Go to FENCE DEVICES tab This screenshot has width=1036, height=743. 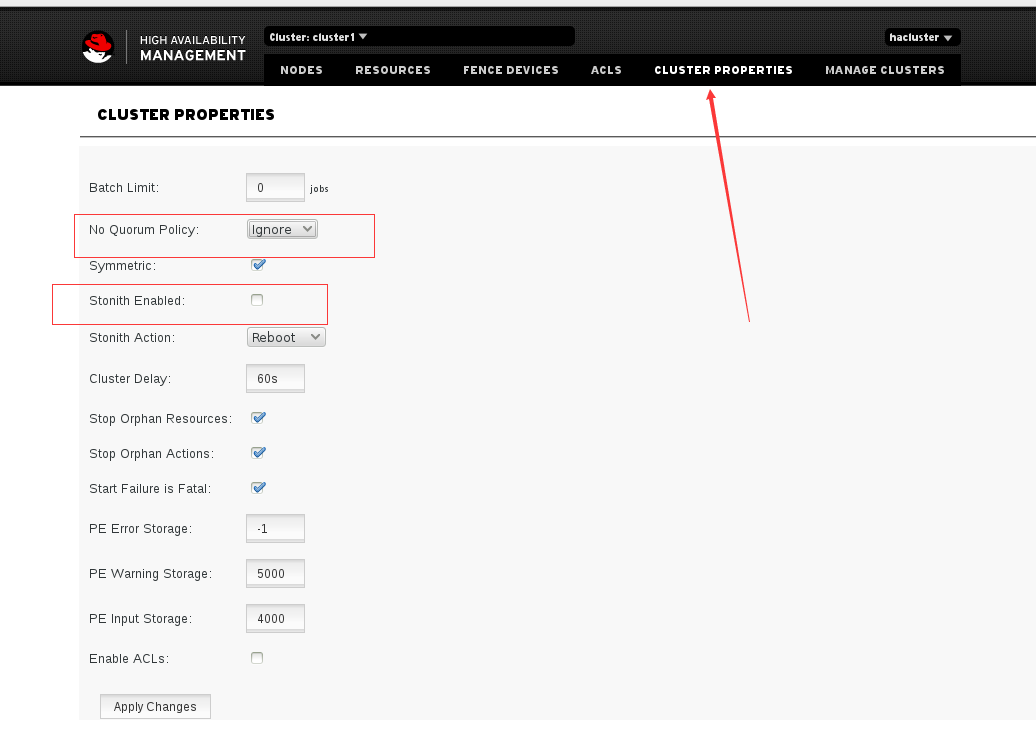click(x=511, y=70)
